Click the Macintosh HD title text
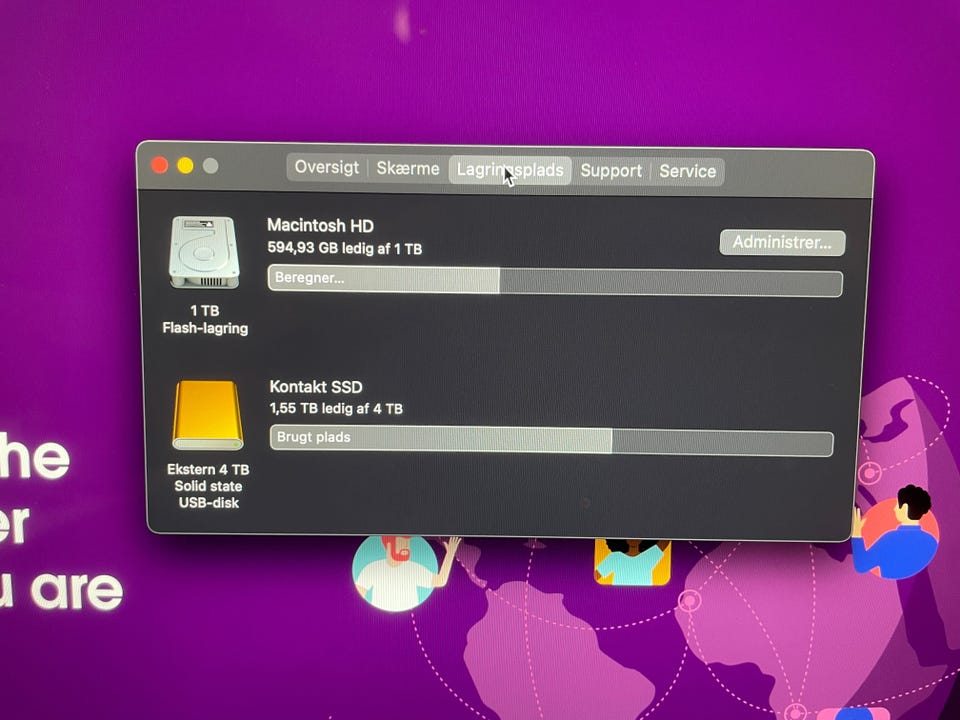960x720 pixels. click(320, 226)
